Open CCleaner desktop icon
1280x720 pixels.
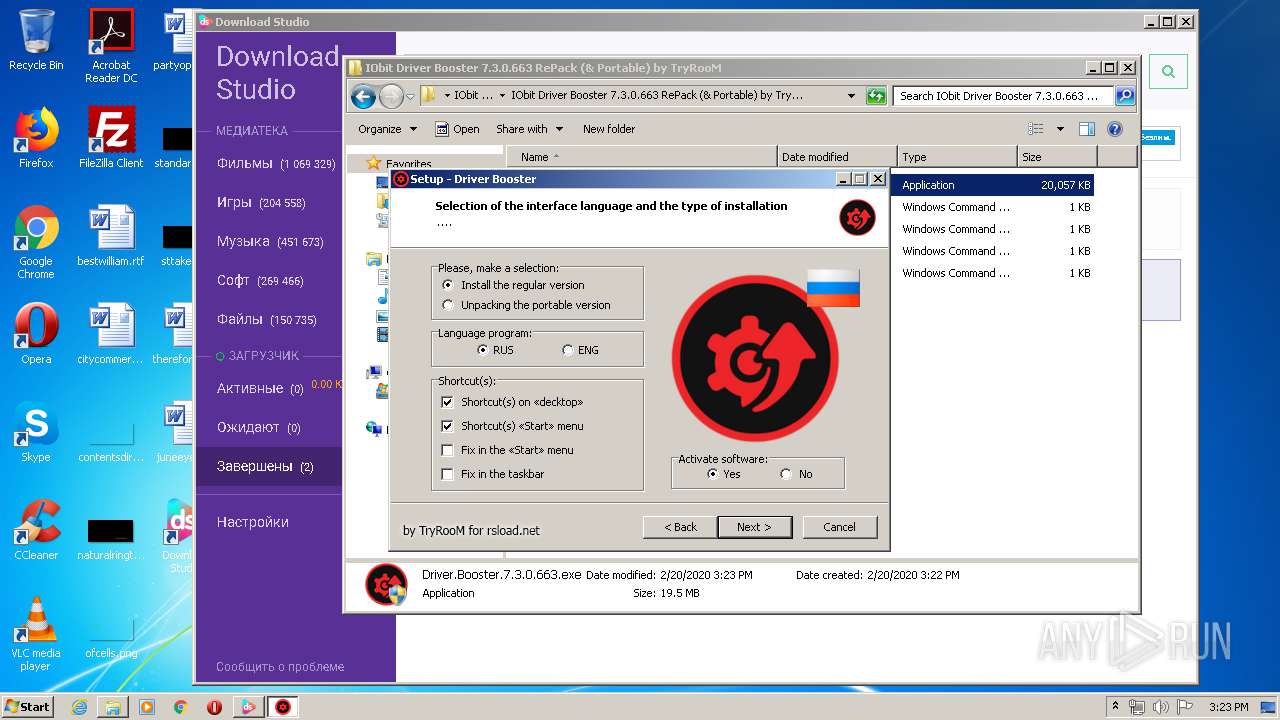click(x=36, y=529)
